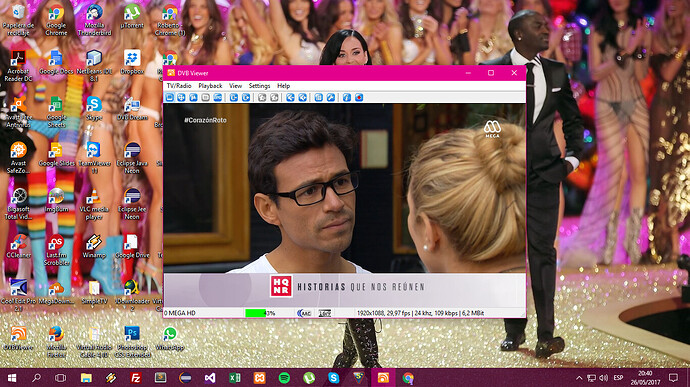Select the Last.fm Scrobbler desktop icon
The width and height of the screenshot is (690, 387).
click(x=56, y=250)
